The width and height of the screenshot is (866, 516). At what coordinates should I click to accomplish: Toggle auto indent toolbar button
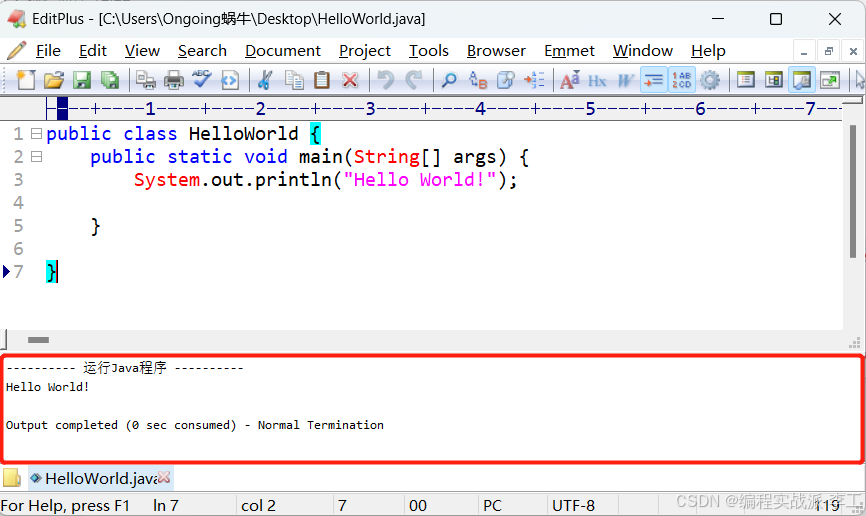[x=653, y=80]
